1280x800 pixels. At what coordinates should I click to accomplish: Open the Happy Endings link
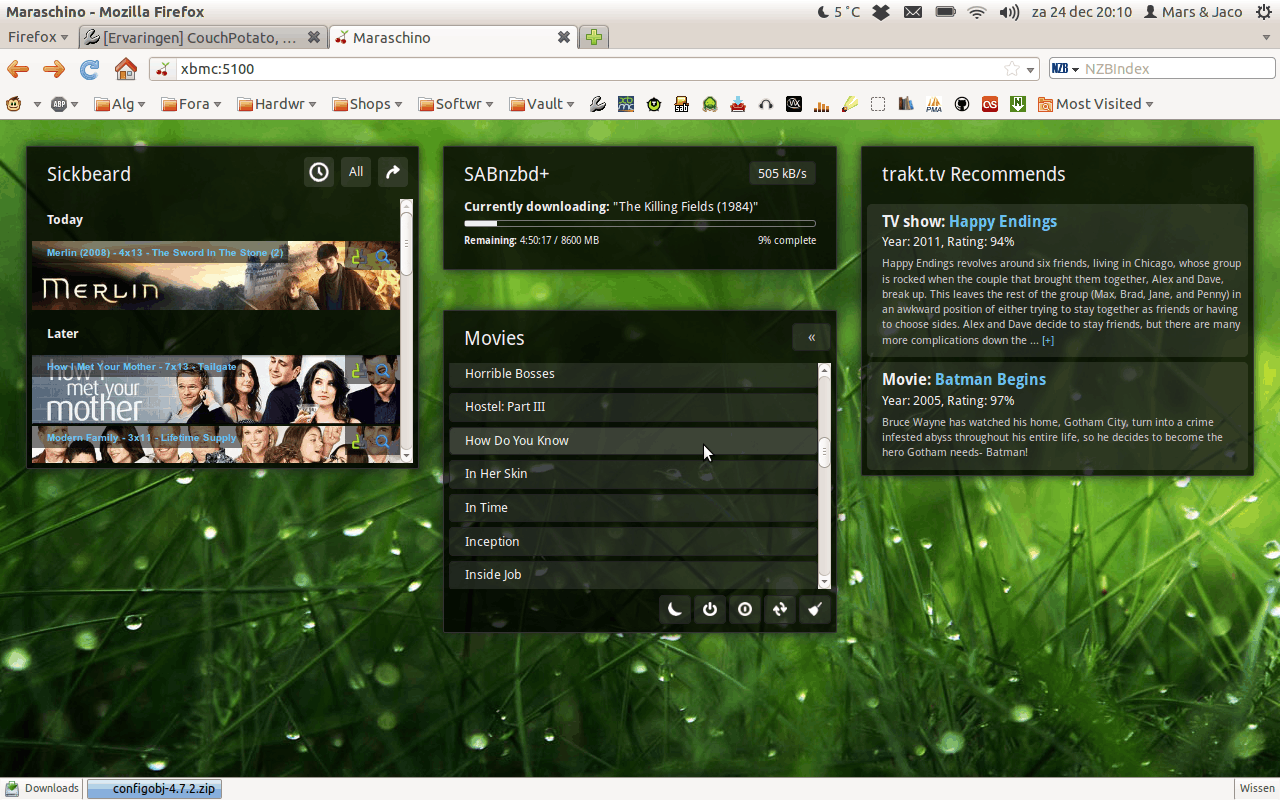(x=1003, y=221)
